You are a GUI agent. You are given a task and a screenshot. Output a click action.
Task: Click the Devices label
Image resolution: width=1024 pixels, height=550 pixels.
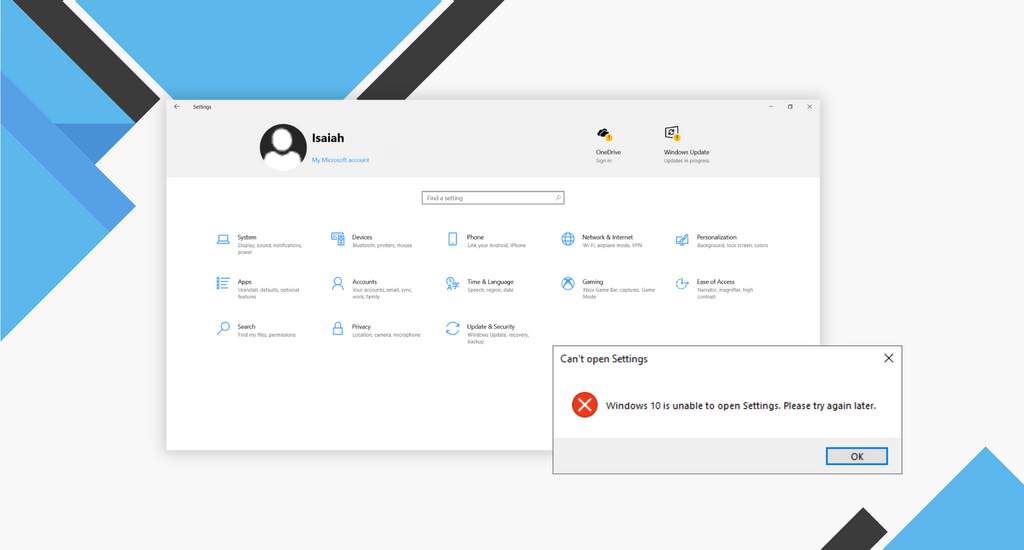362,237
